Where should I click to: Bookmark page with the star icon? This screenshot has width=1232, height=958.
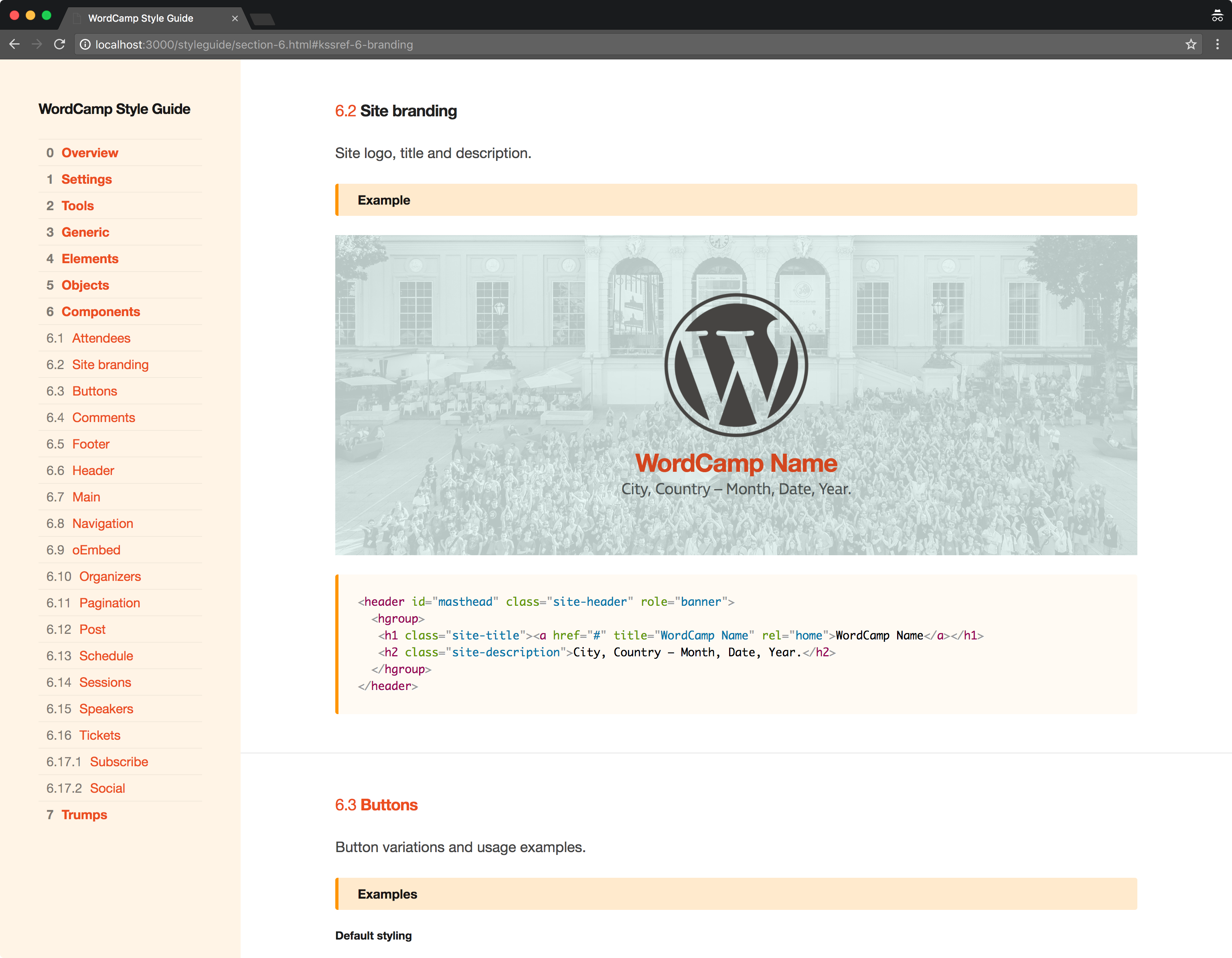point(1191,44)
